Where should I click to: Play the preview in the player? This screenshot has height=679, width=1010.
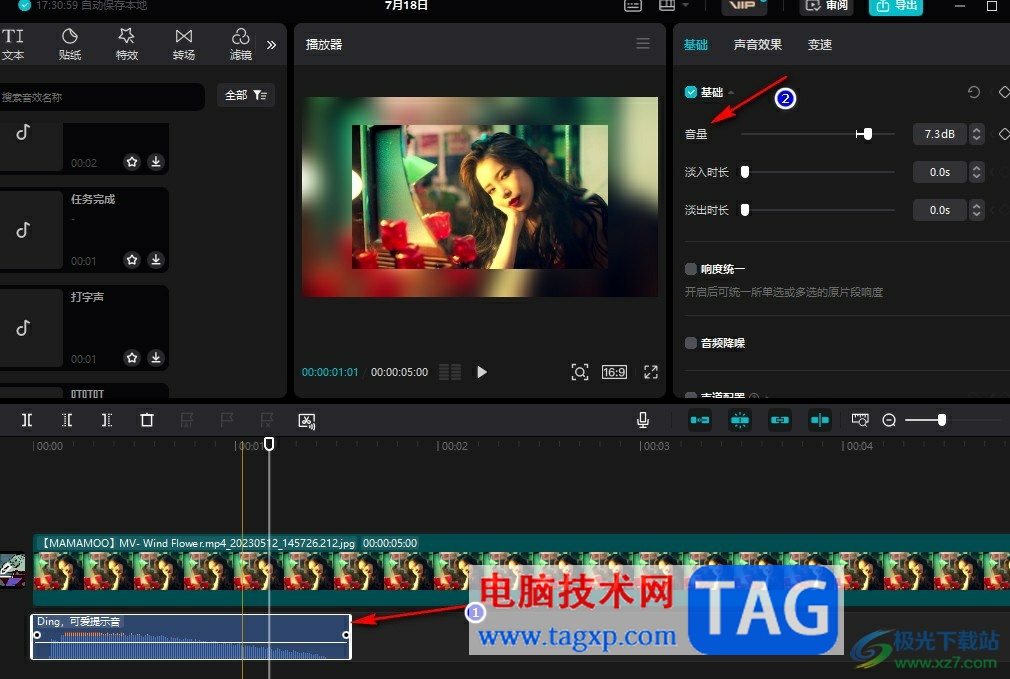click(482, 372)
